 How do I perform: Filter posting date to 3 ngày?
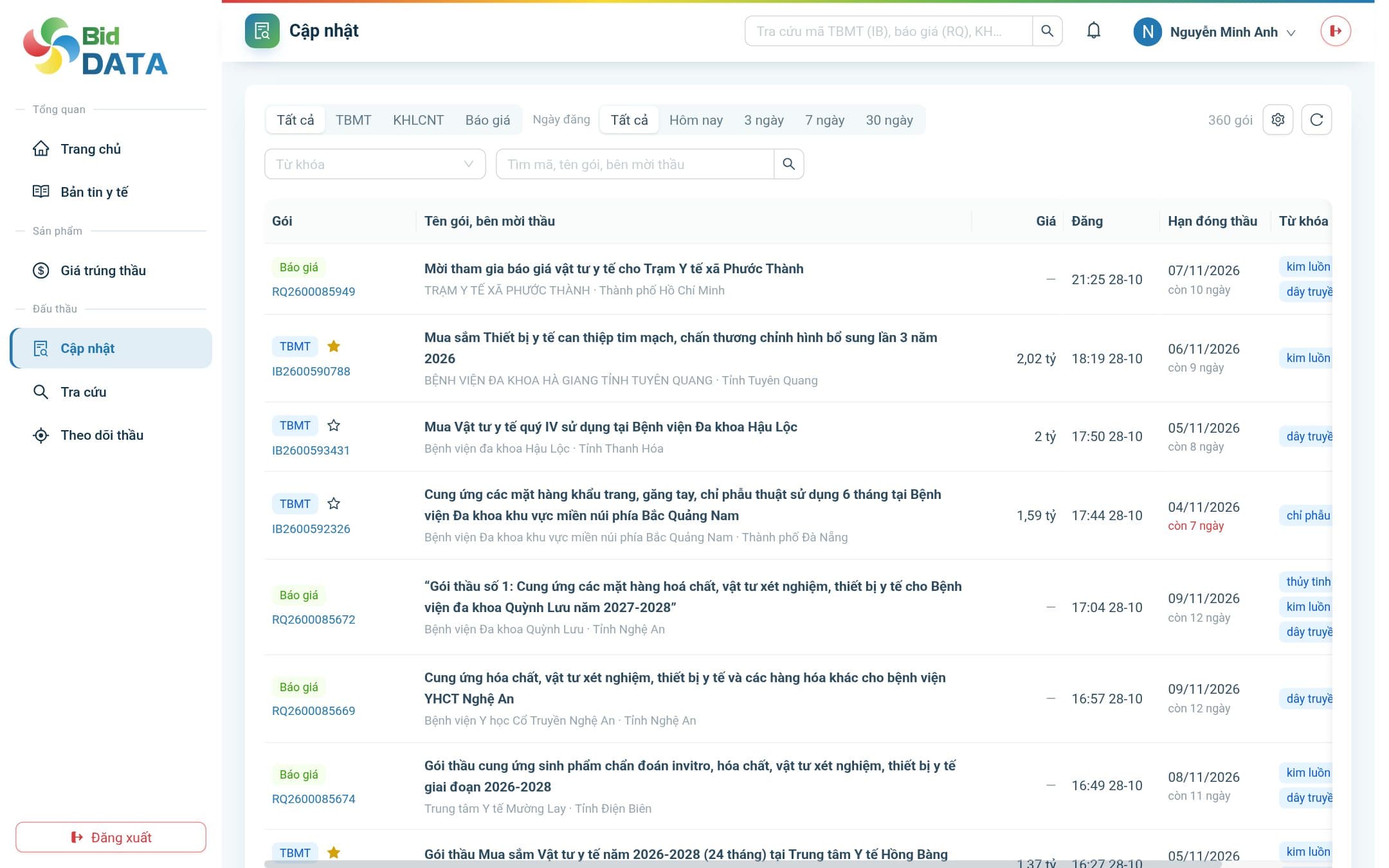pos(763,120)
